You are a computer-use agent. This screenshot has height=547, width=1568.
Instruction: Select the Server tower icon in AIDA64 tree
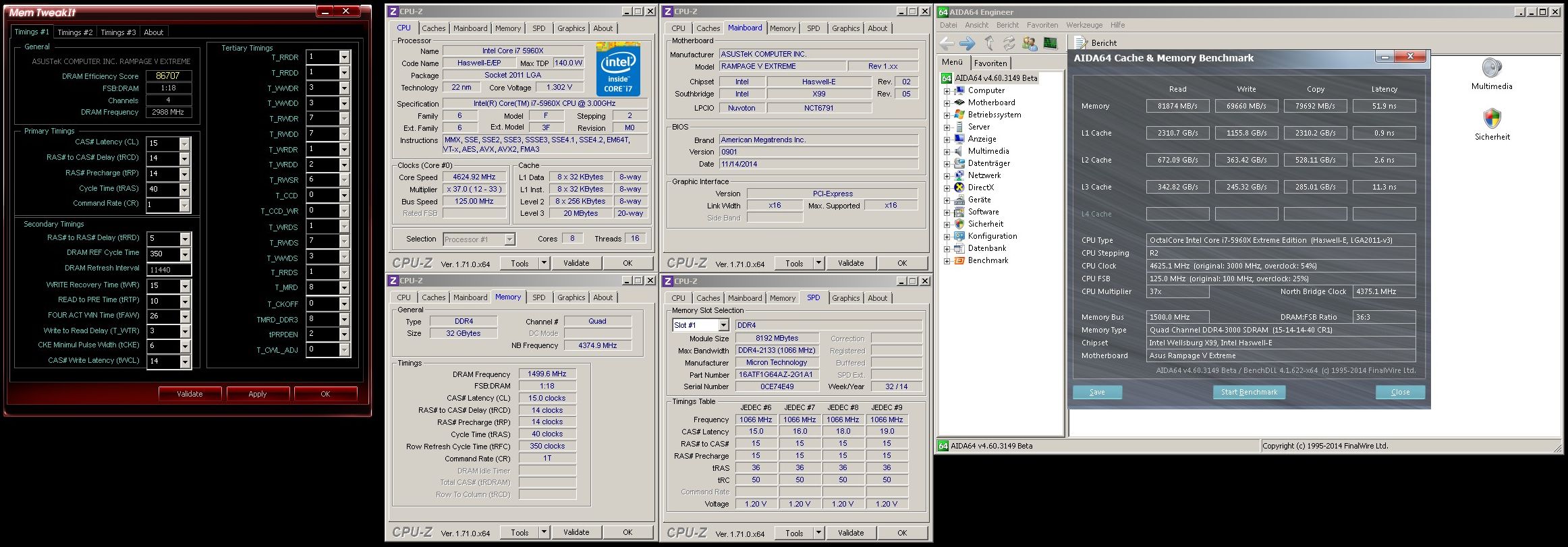pos(959,127)
